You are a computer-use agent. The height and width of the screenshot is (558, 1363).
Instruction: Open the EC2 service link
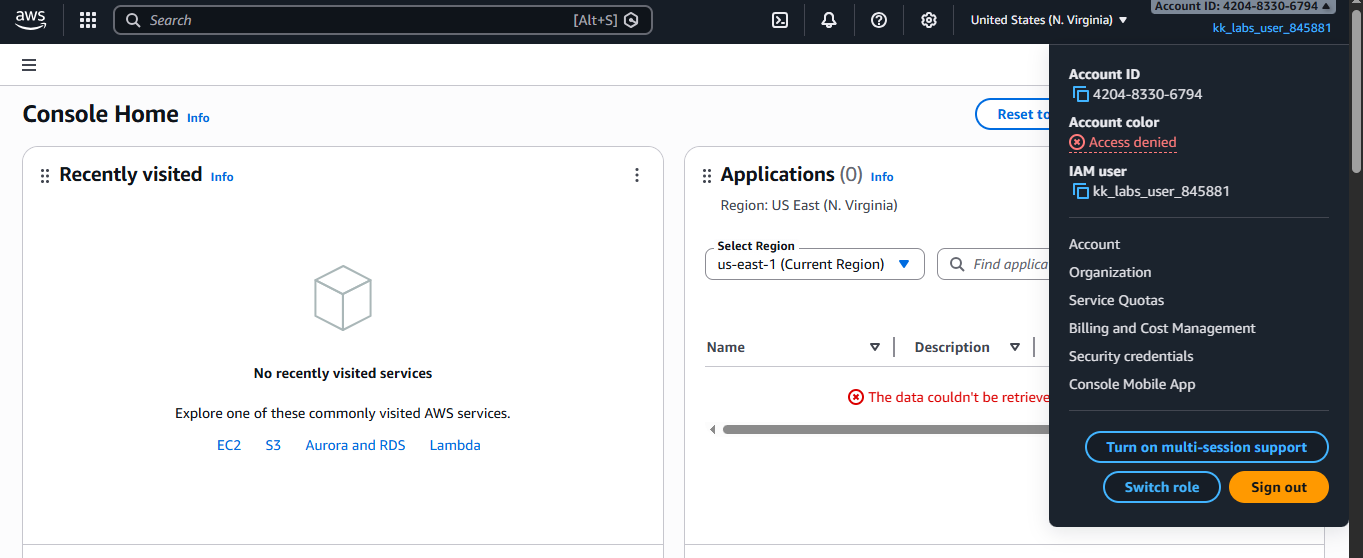[x=229, y=445]
